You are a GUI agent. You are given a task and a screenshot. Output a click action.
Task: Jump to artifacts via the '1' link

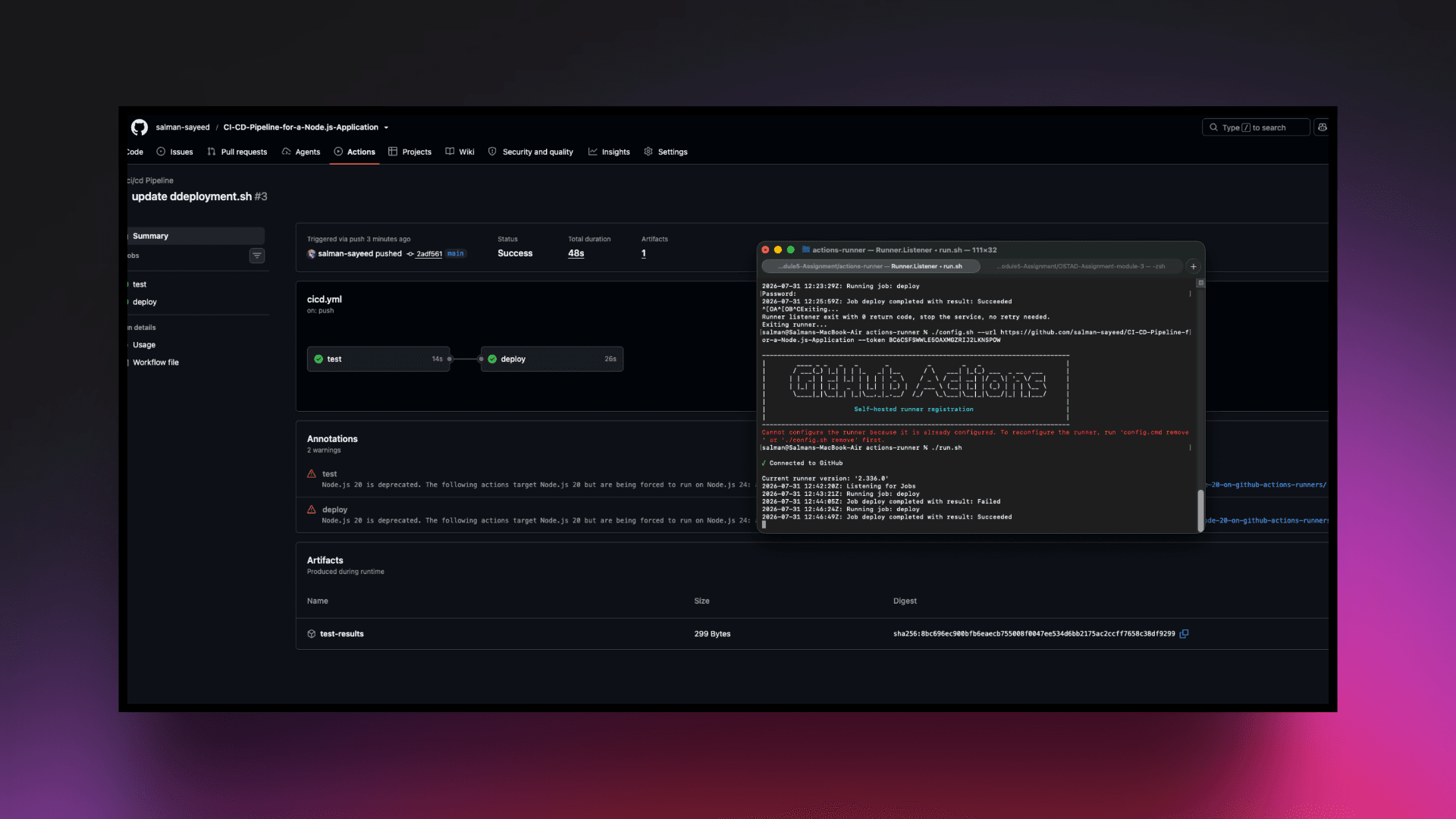click(644, 253)
